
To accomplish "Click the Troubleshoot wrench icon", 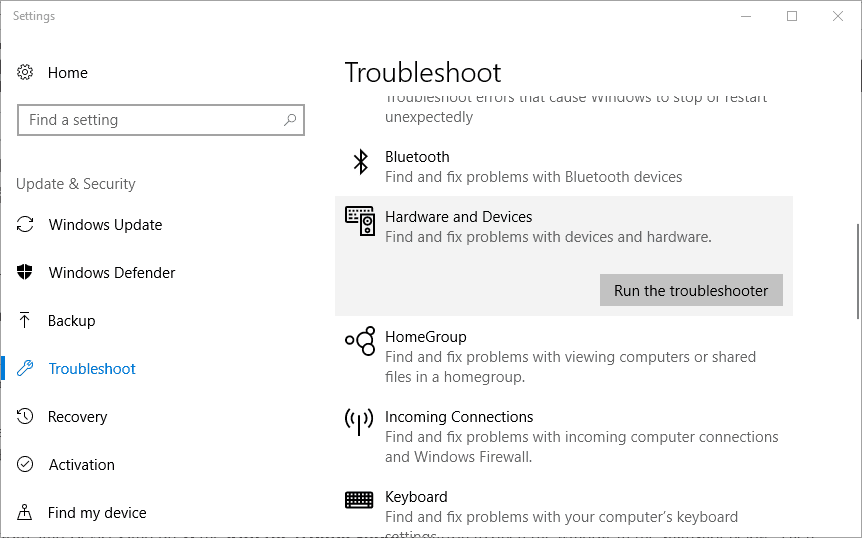I will tap(25, 368).
